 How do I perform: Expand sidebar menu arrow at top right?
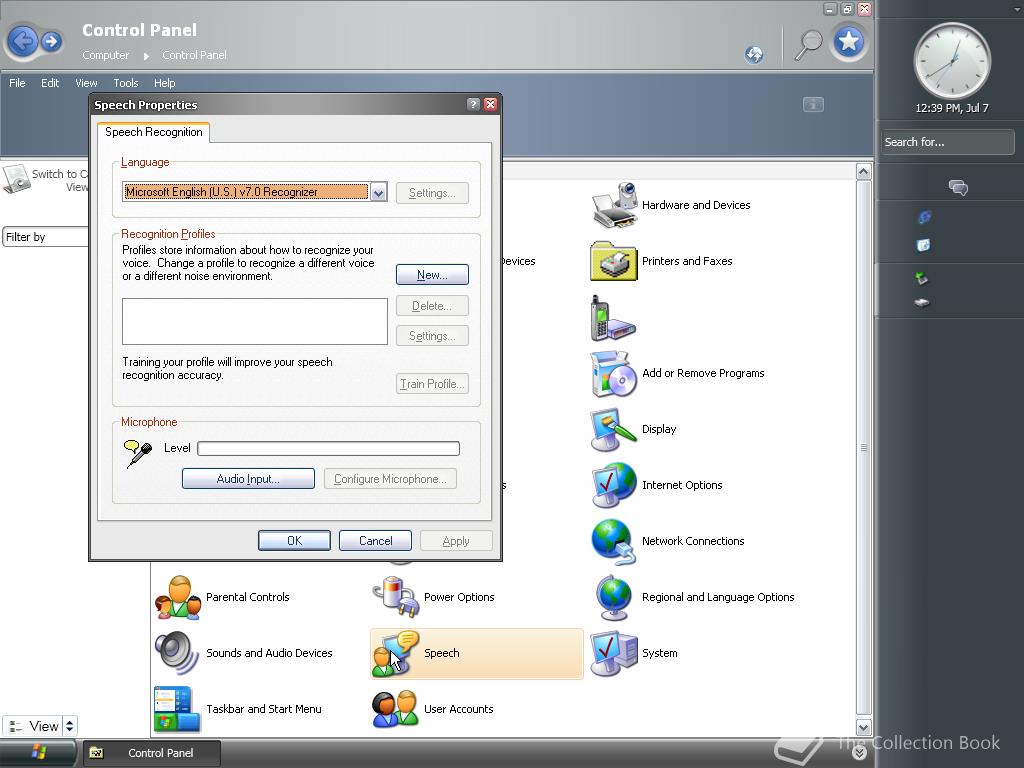click(1017, 8)
